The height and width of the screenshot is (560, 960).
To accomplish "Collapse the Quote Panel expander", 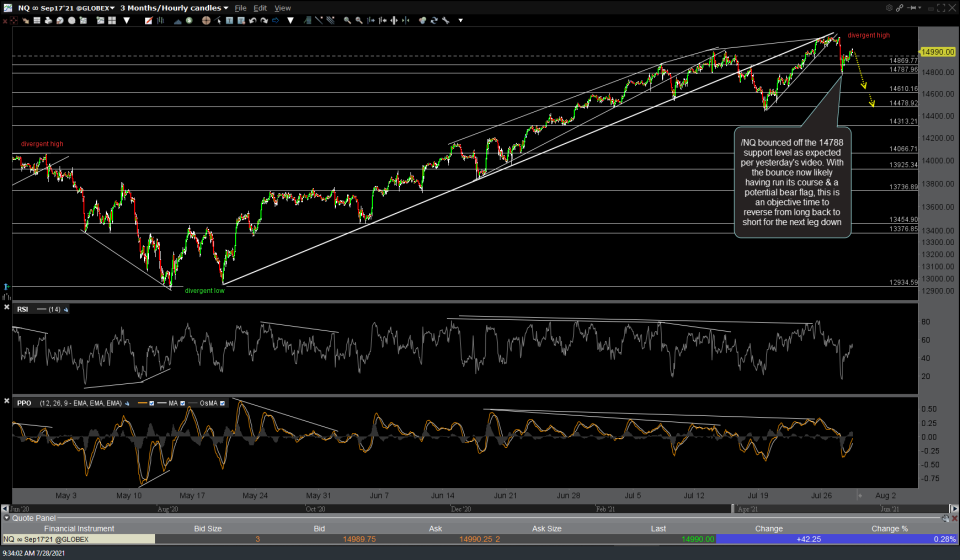I will 7,518.
